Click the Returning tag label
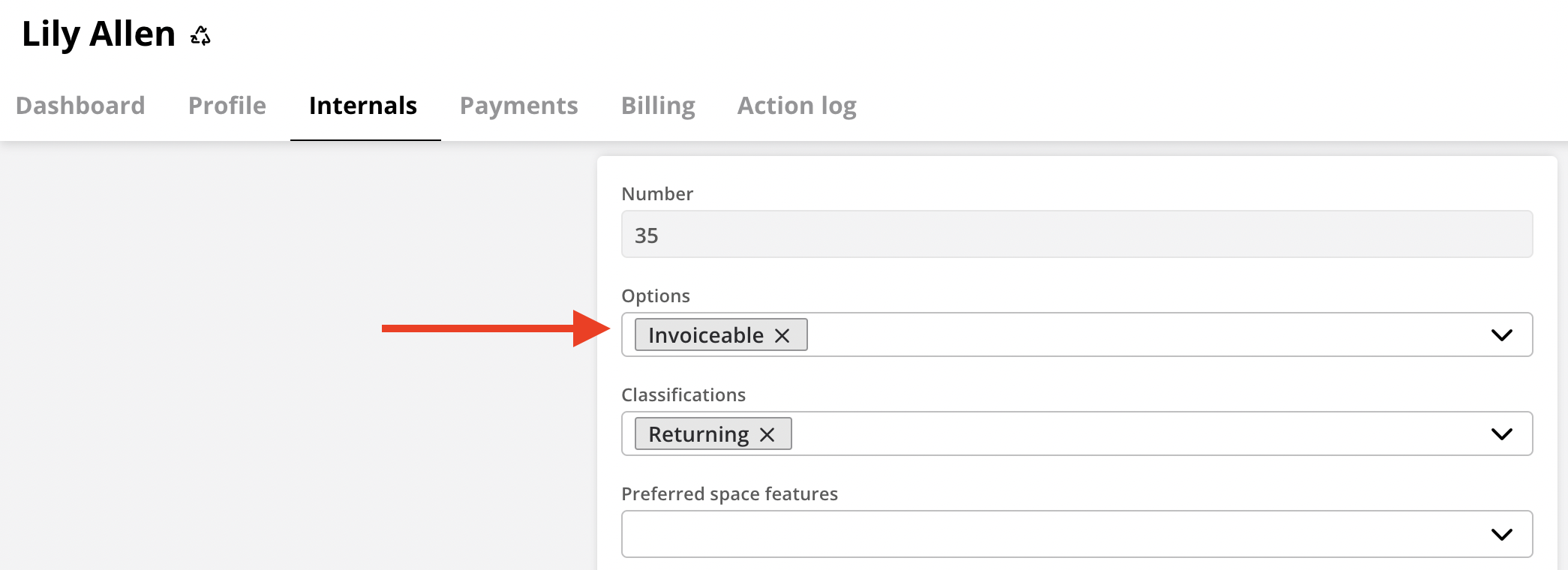Viewport: 1568px width, 570px height. tap(698, 433)
